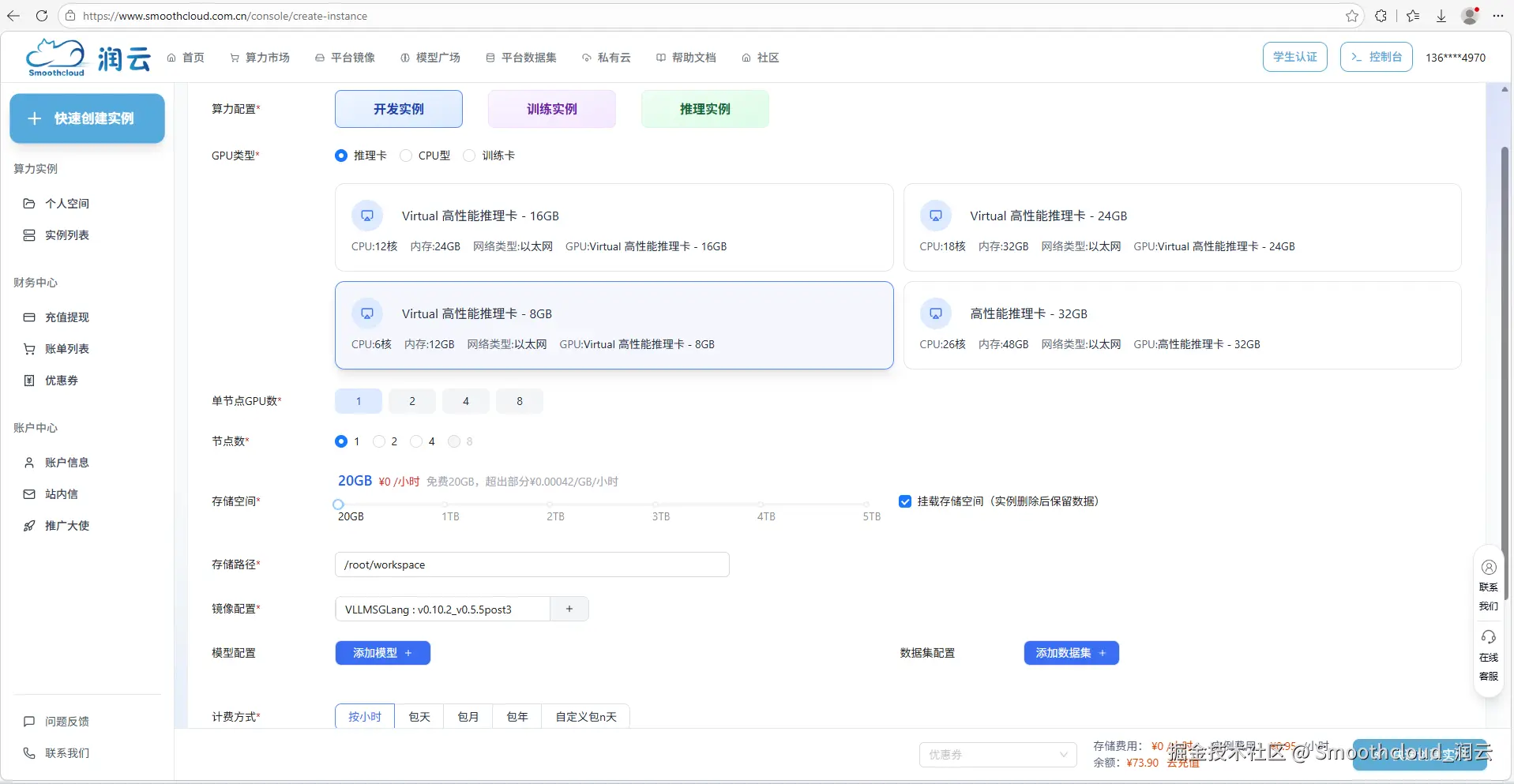Open the browser favorites list icon
This screenshot has width=1514, height=784.
[x=1413, y=16]
